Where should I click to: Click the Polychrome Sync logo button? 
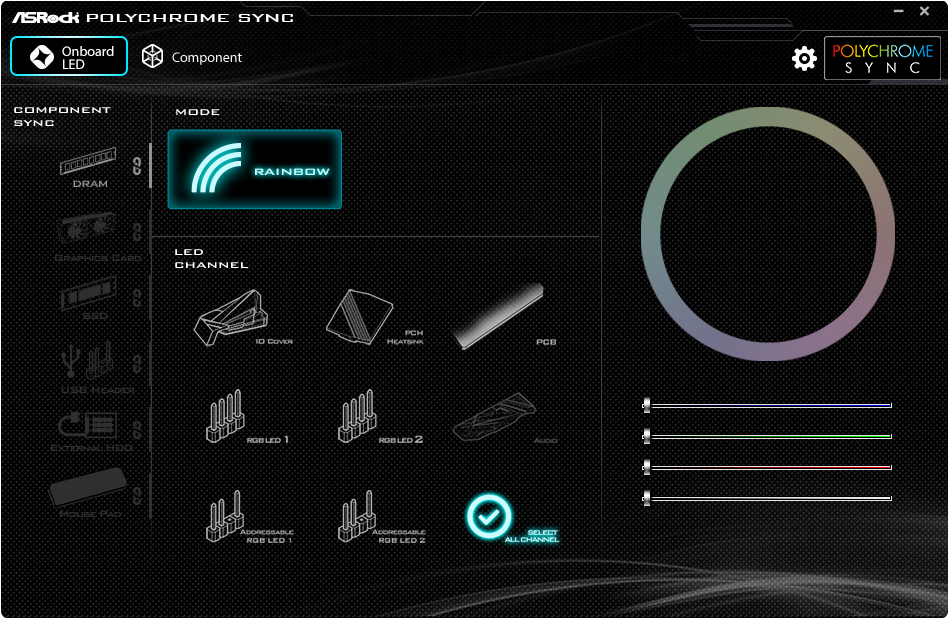pos(882,58)
